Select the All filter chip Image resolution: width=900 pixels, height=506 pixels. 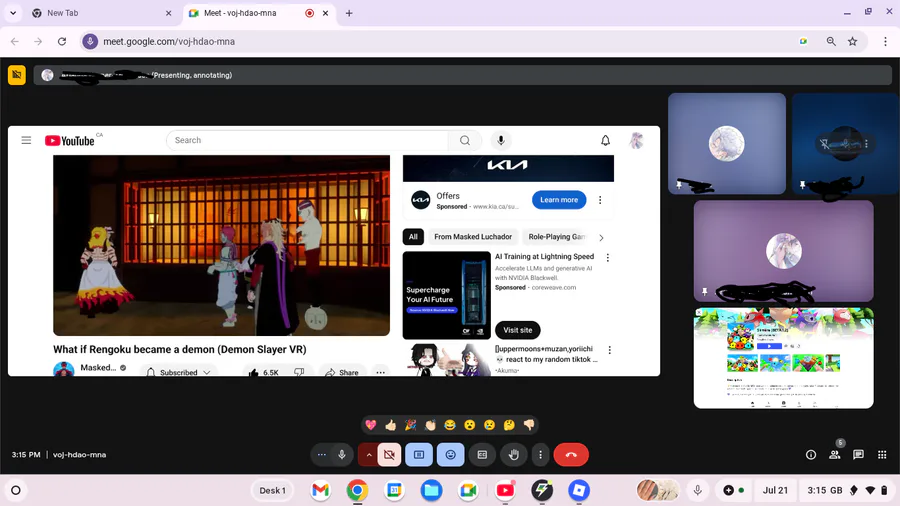click(413, 237)
